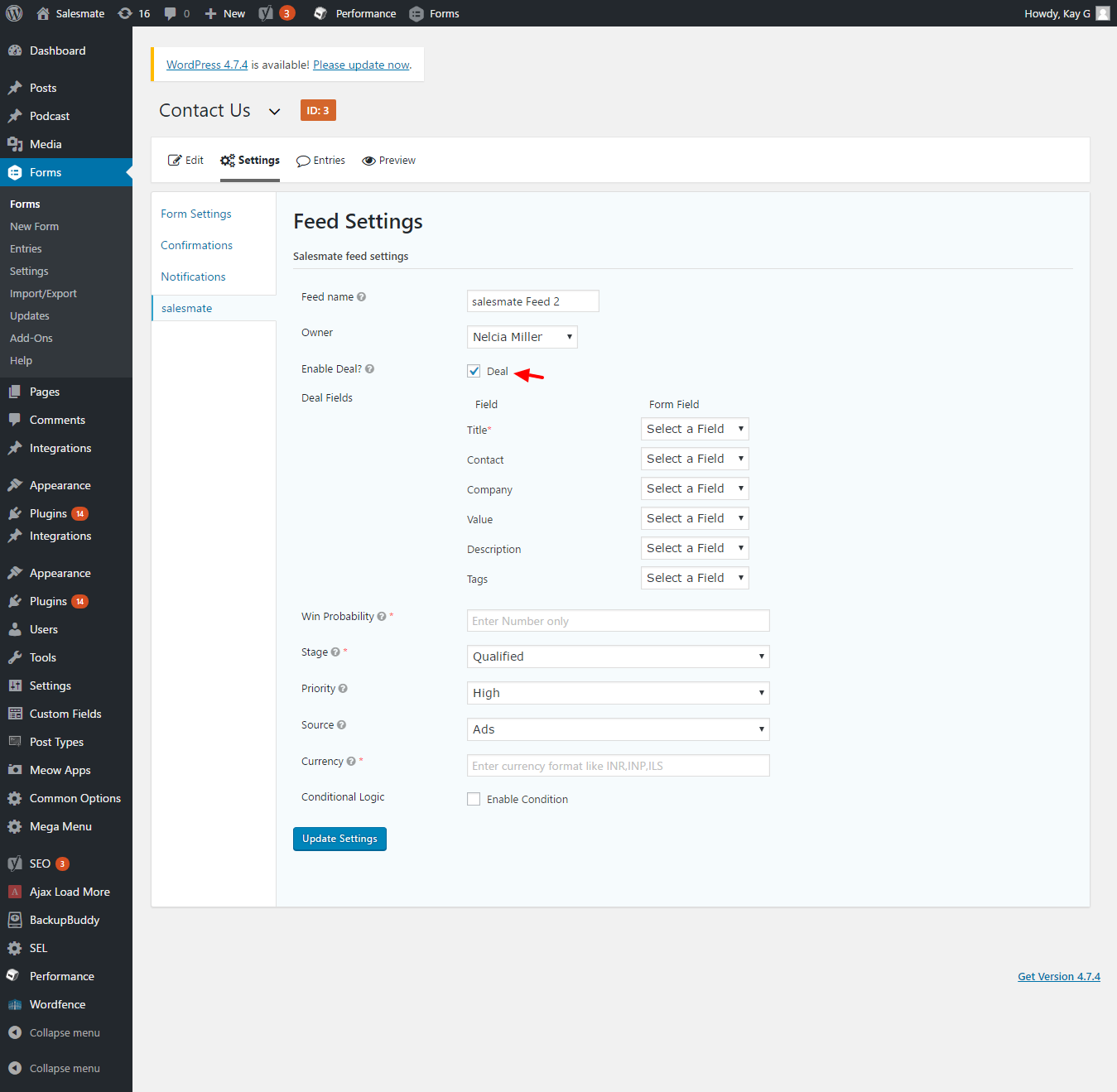Click help icon next to Feed name
The image size is (1117, 1092).
[x=361, y=297]
